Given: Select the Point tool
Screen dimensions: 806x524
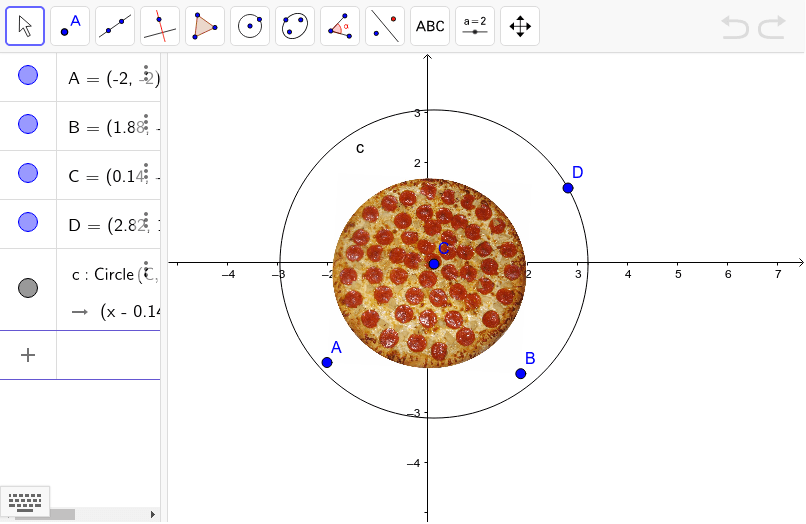Looking at the screenshot, I should 70,26.
